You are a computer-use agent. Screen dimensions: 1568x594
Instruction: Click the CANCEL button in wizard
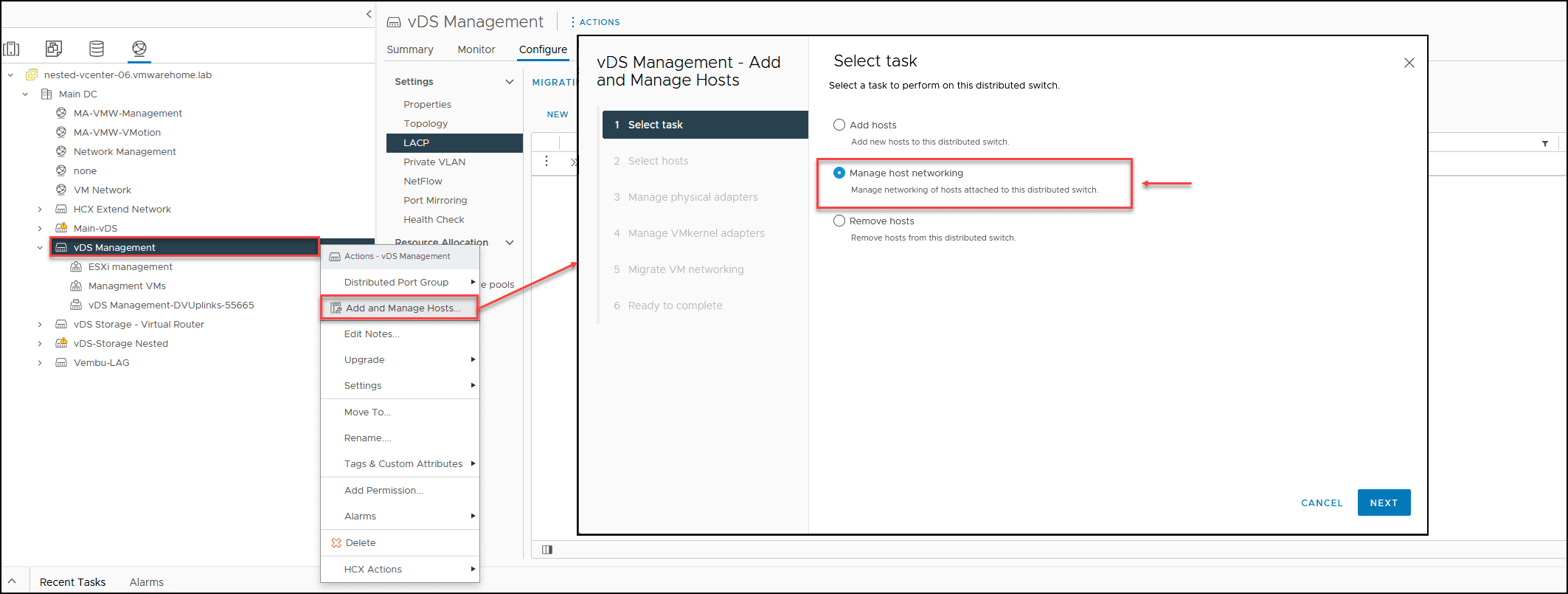click(x=1322, y=503)
